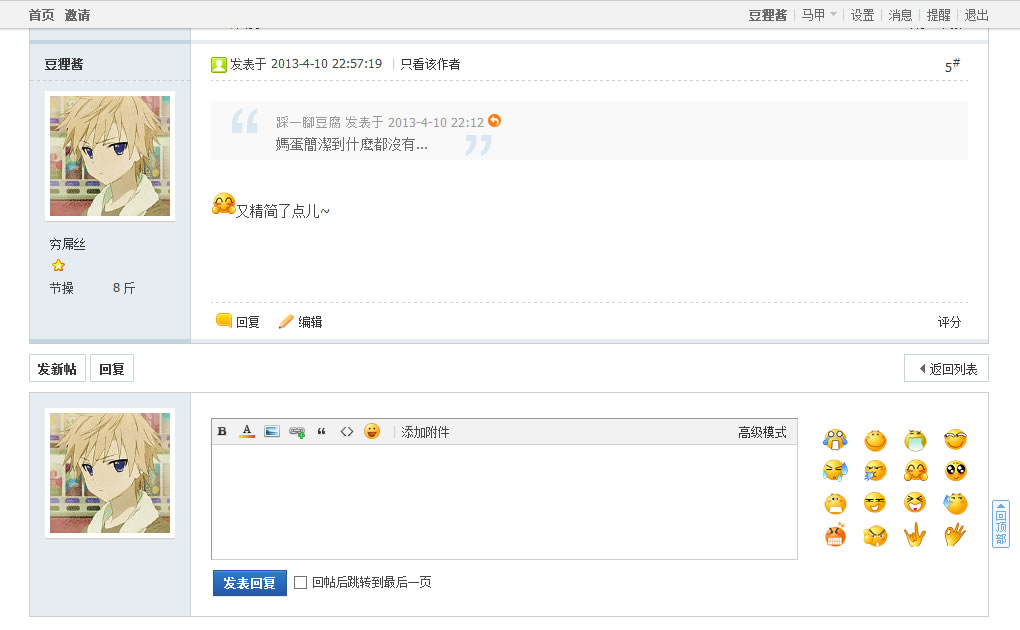Click the 回复 button beside 发新帖

112,369
